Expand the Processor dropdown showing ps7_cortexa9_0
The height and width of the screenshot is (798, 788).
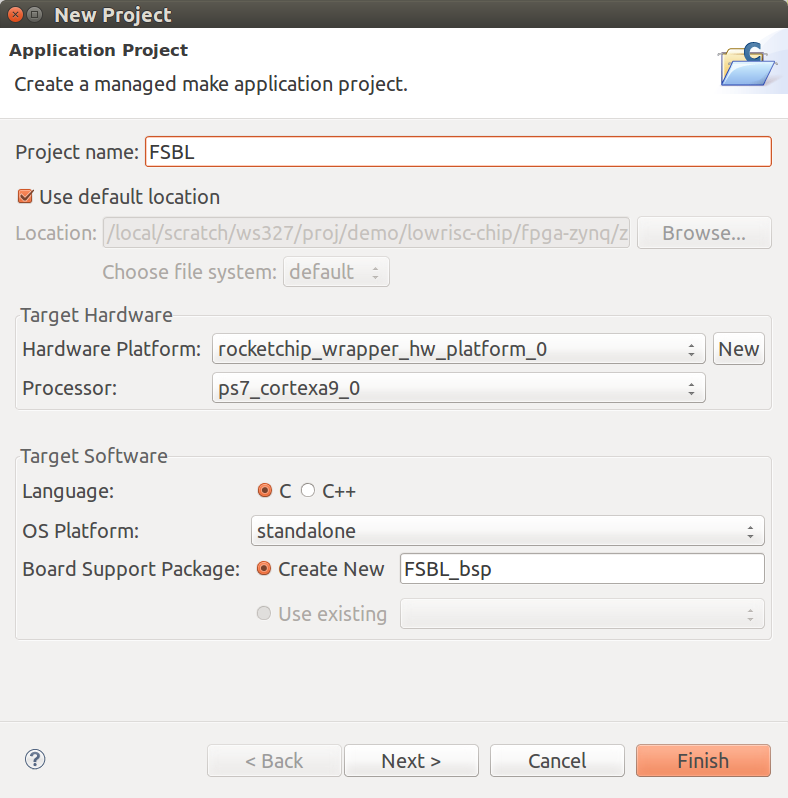pyautogui.click(x=458, y=388)
